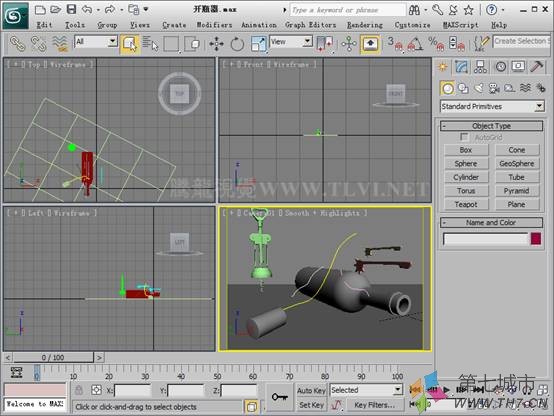Open Select by Name list

click(150, 44)
